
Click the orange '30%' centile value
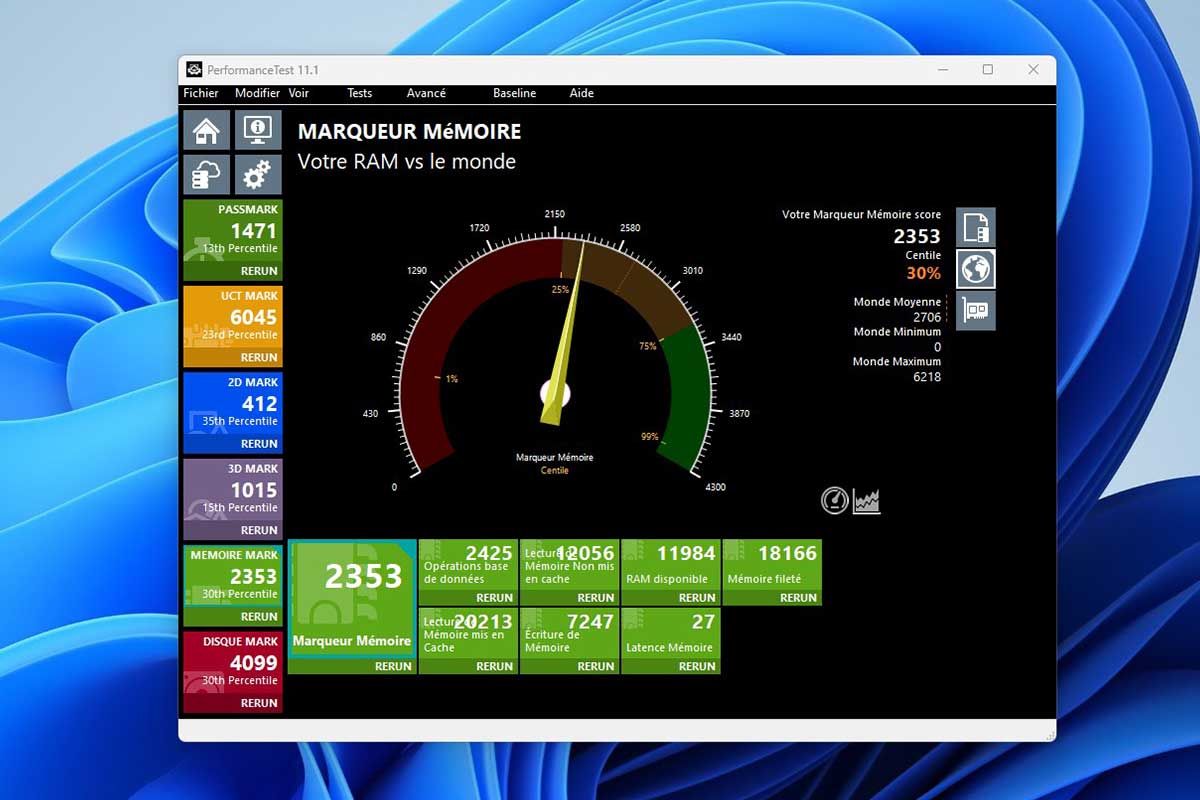coord(924,273)
